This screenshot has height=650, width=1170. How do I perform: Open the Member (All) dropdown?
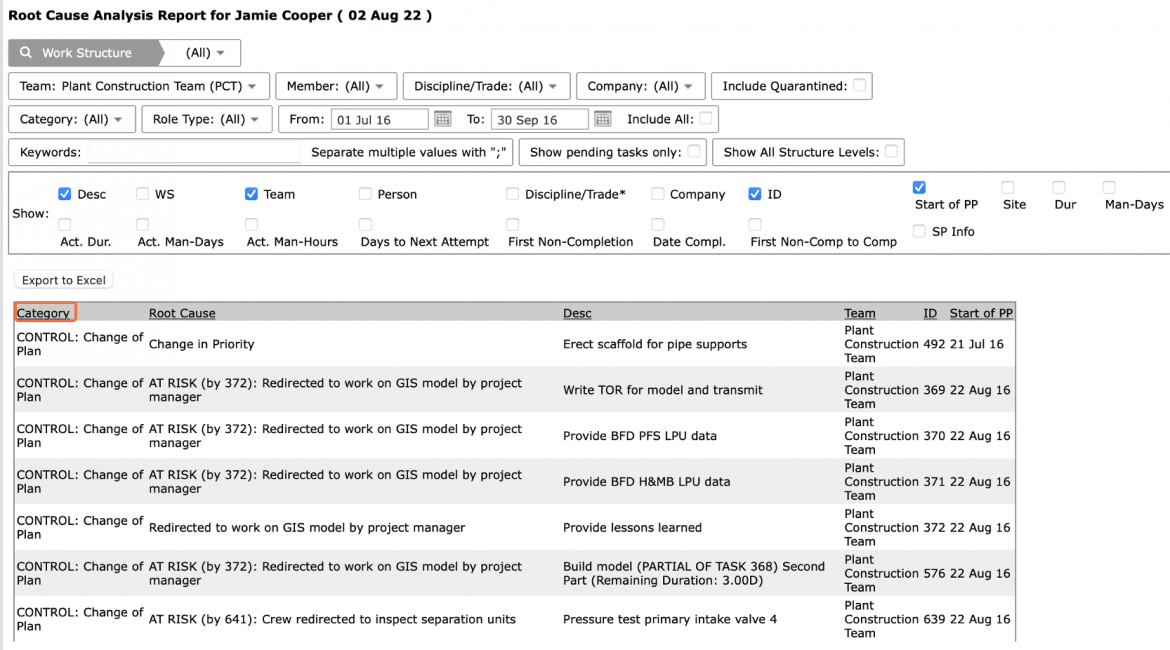pos(336,86)
